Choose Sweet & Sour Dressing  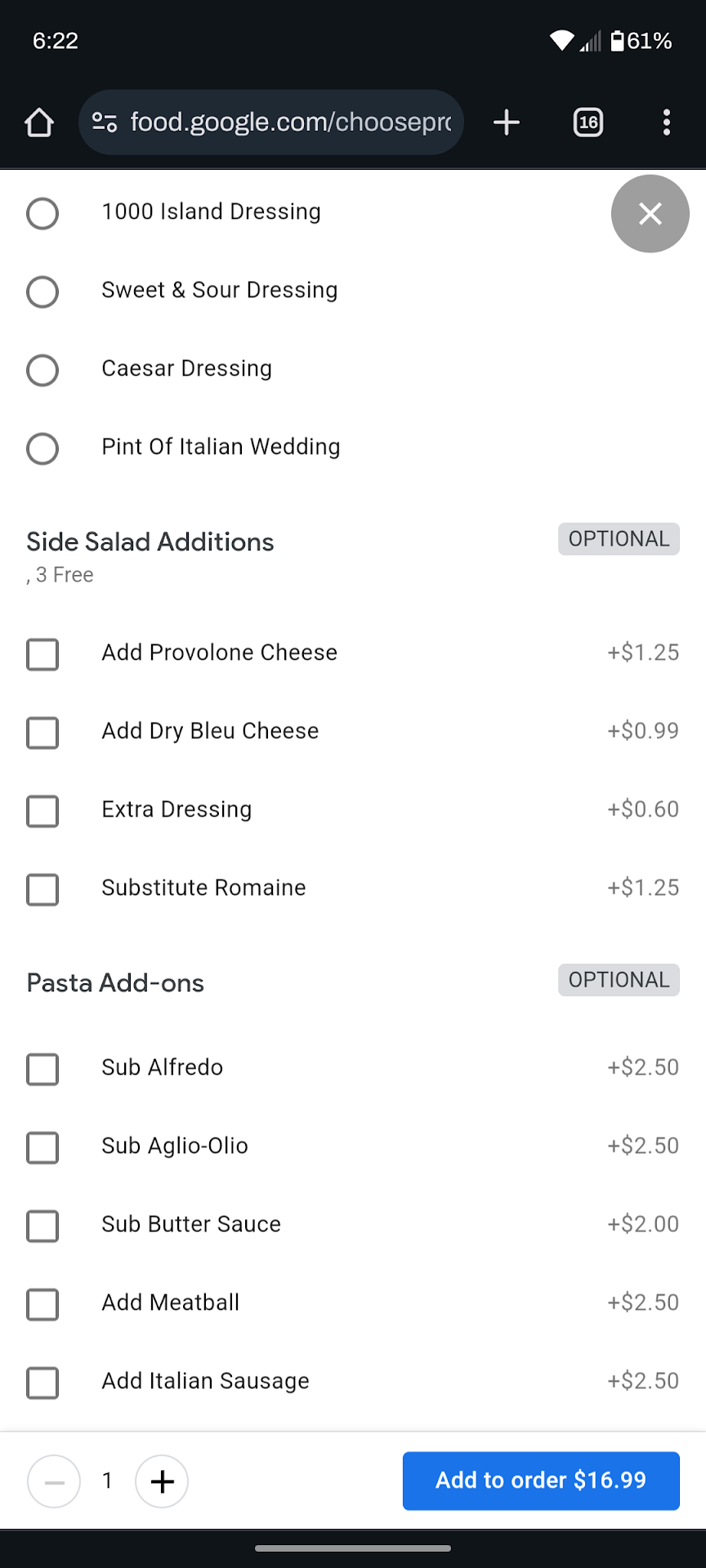coord(42,292)
